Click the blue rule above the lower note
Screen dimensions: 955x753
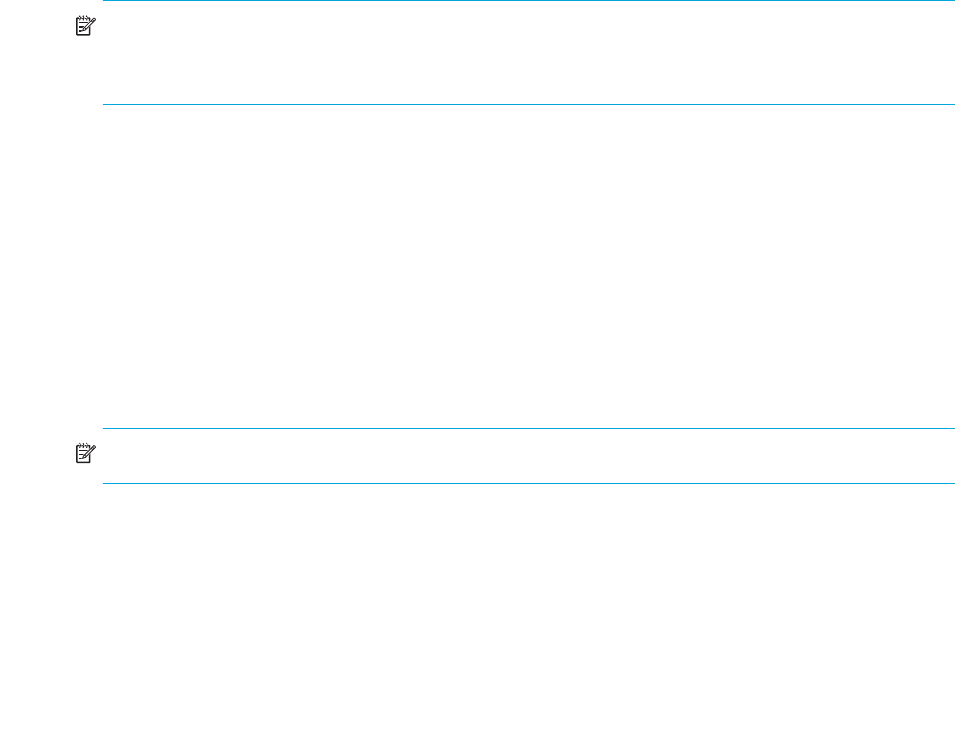tap(529, 428)
